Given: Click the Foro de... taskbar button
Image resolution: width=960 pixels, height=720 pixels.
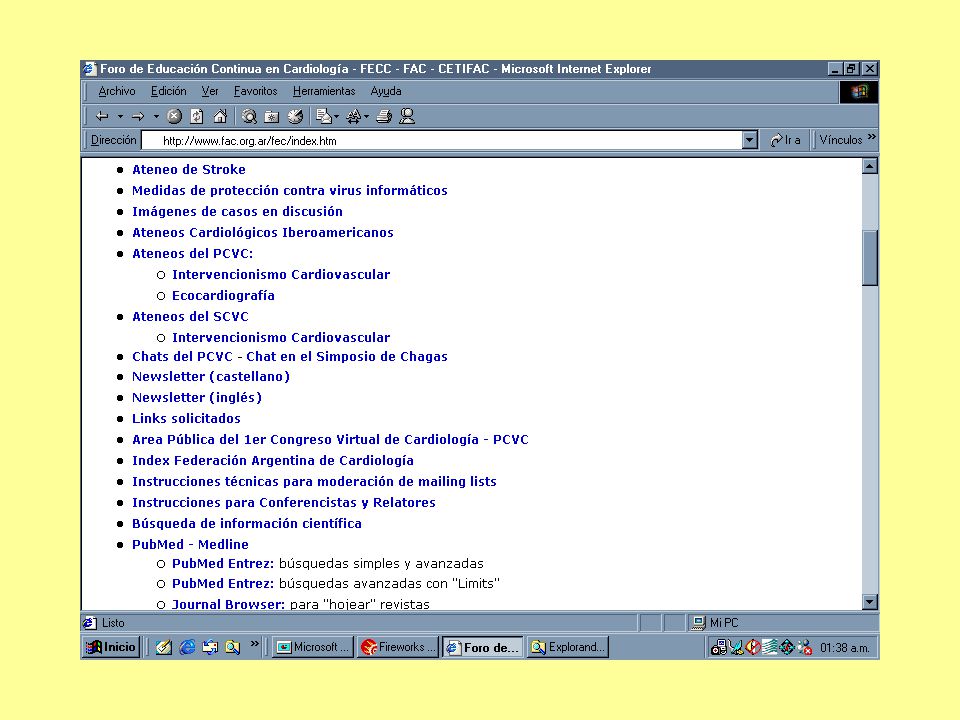Looking at the screenshot, I should click(x=482, y=647).
